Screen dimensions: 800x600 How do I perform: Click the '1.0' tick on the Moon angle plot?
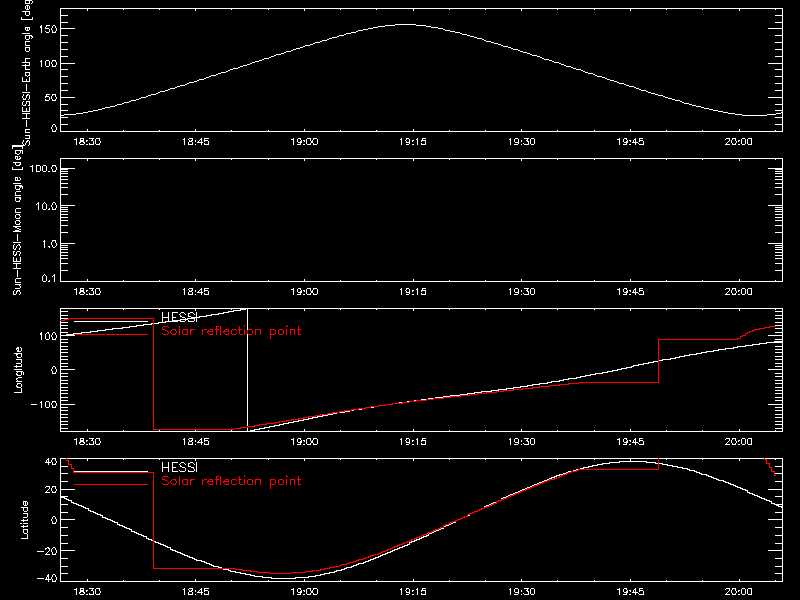tap(49, 244)
